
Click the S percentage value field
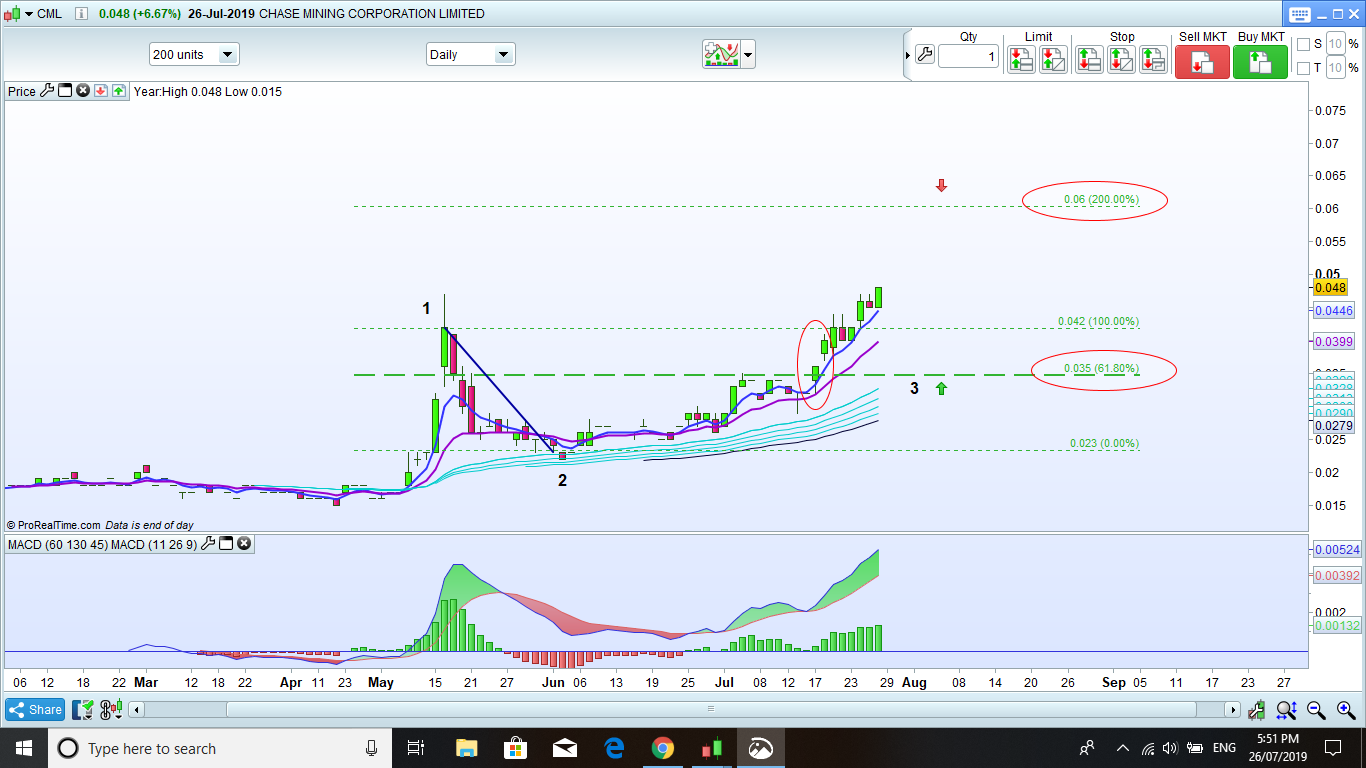(x=1335, y=44)
